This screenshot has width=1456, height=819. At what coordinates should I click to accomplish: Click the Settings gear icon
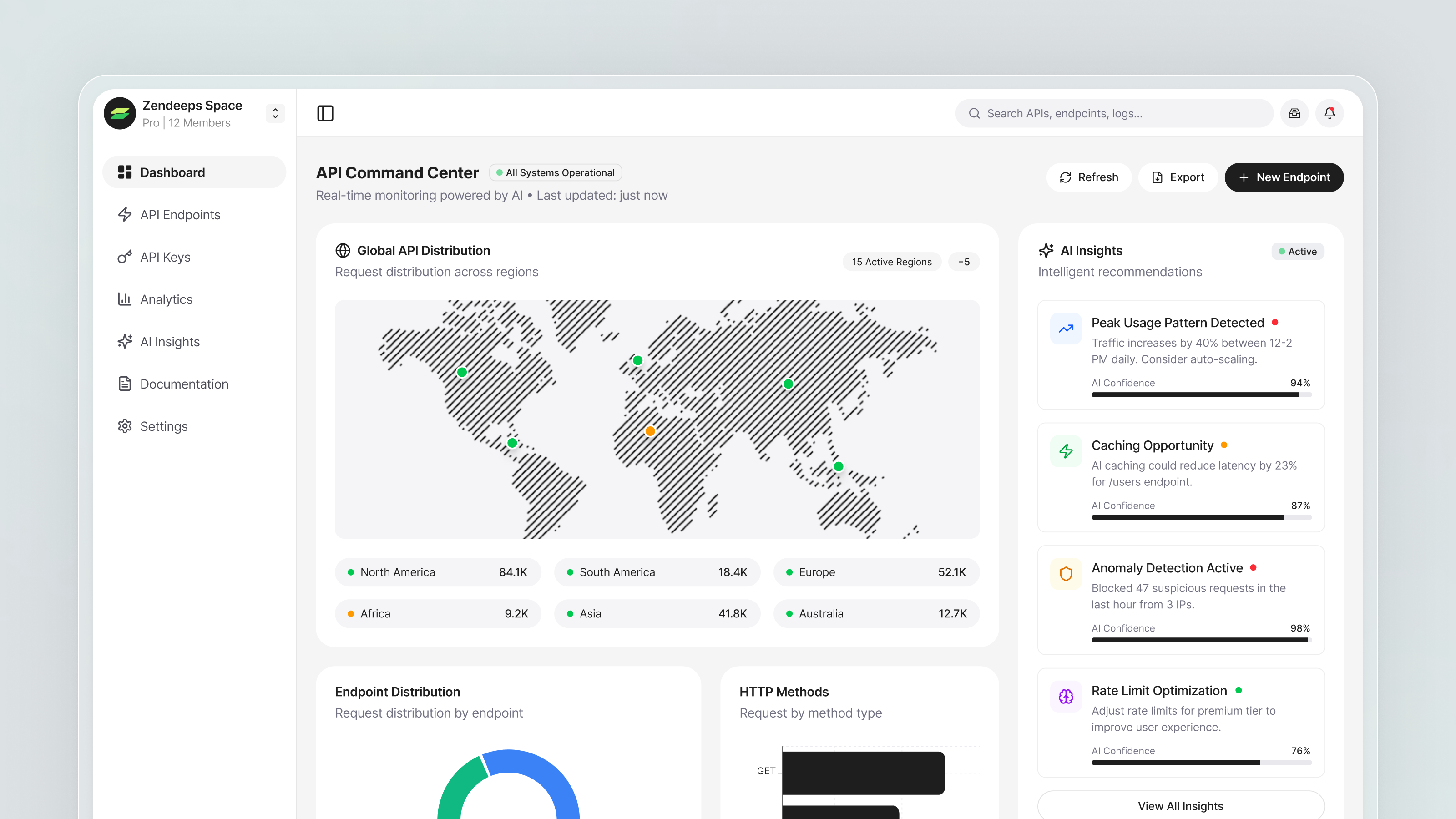click(x=124, y=426)
